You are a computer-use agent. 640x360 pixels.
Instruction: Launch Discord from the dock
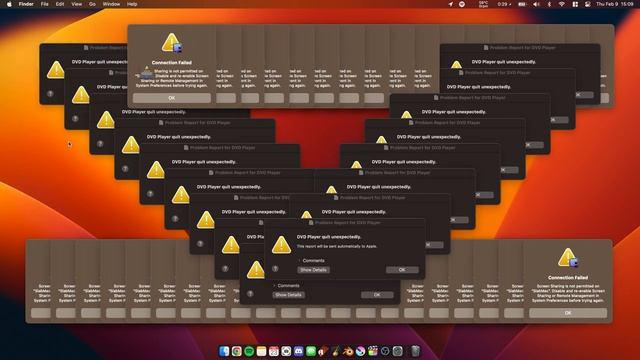pyautogui.click(x=298, y=351)
